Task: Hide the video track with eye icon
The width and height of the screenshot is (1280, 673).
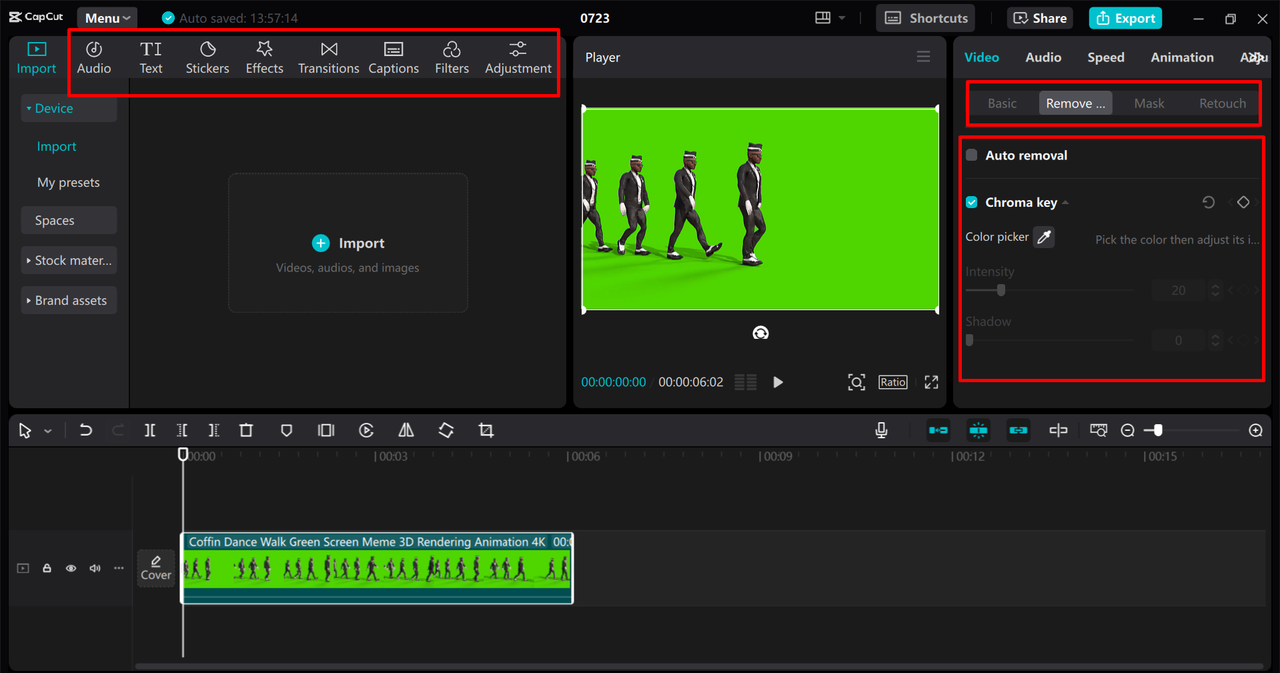Action: coord(71,568)
